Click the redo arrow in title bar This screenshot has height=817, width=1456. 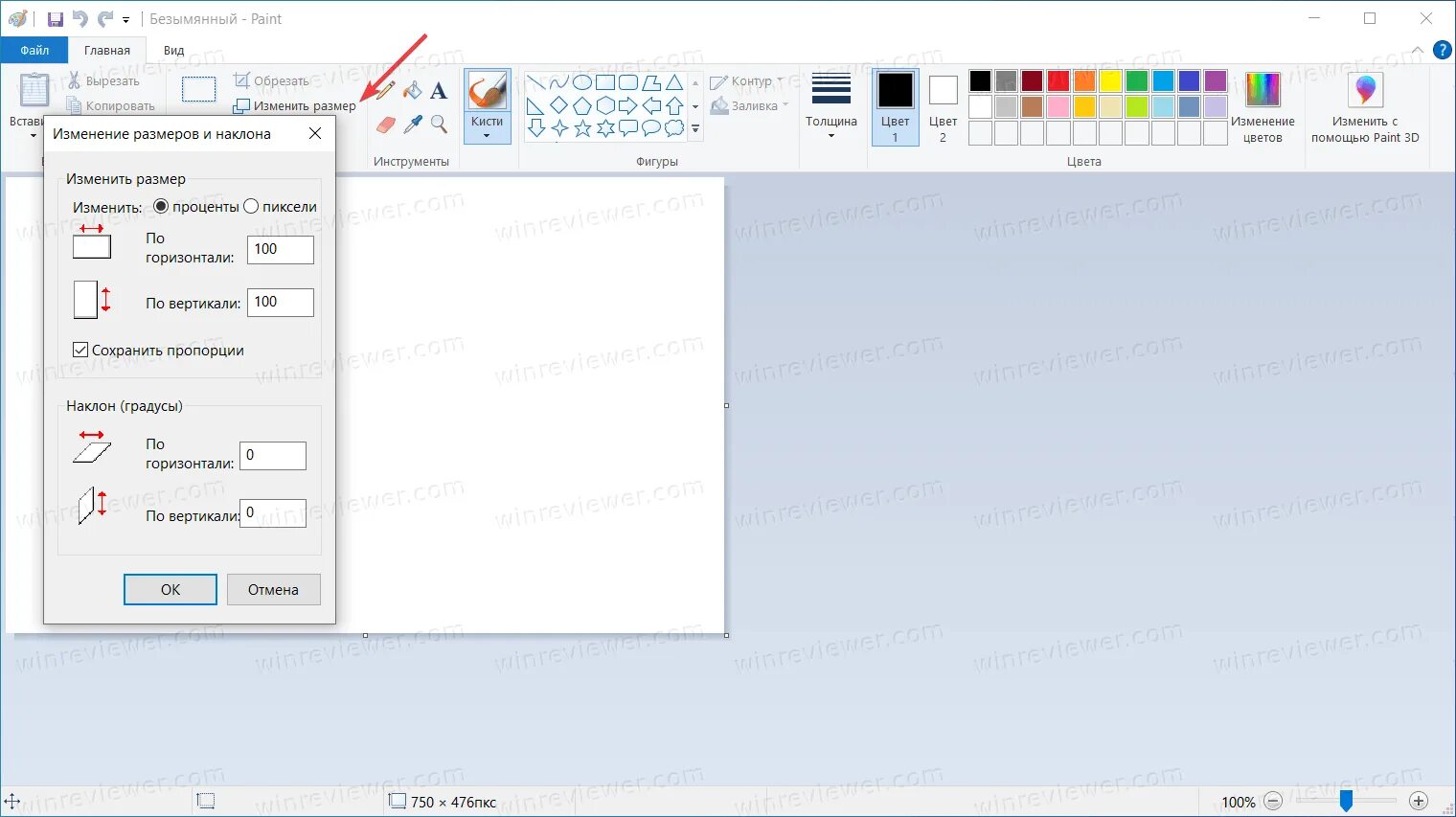tap(105, 19)
